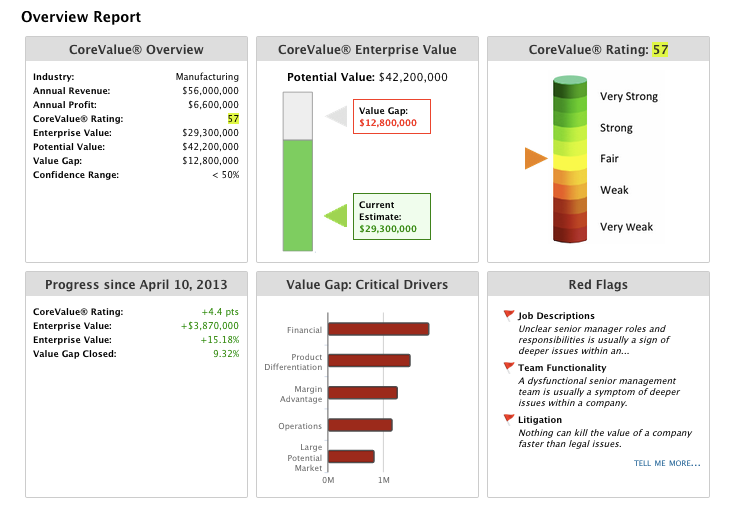This screenshot has height=519, width=734.
Task: Click the Litigation red flag title
Action: (540, 419)
